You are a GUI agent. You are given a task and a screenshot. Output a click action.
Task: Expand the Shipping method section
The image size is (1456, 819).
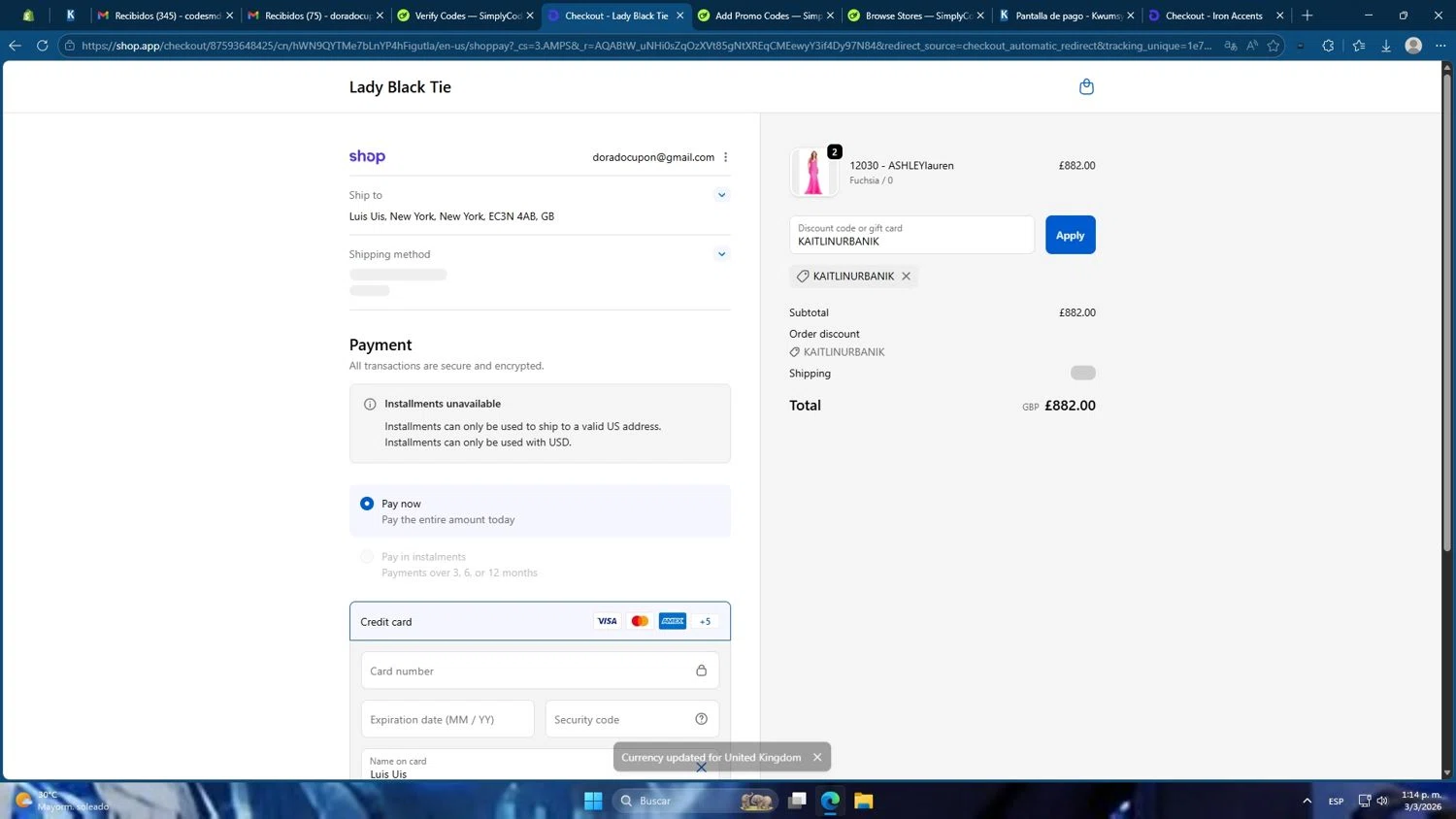pyautogui.click(x=721, y=254)
